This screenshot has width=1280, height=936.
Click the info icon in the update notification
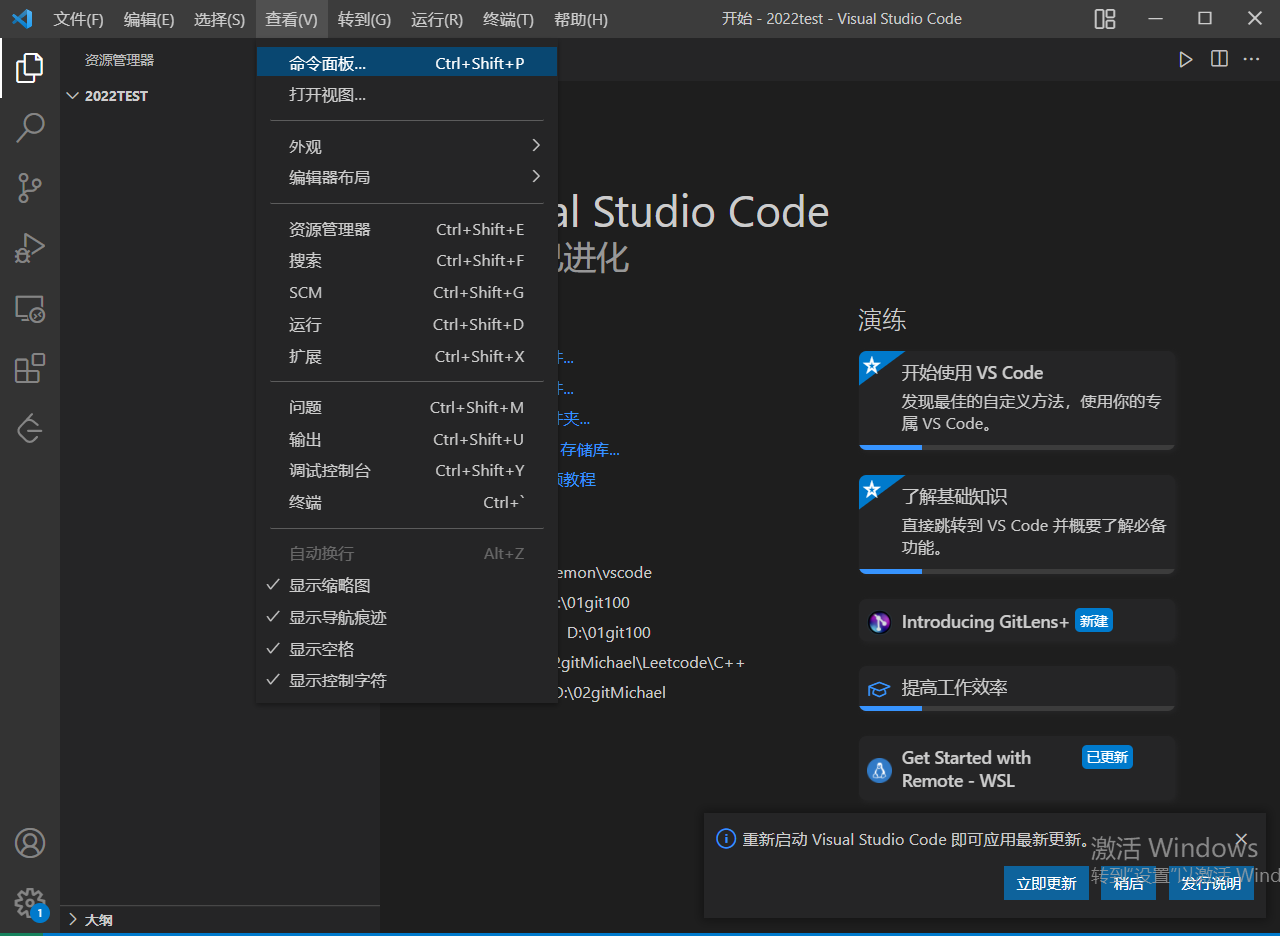click(x=726, y=839)
